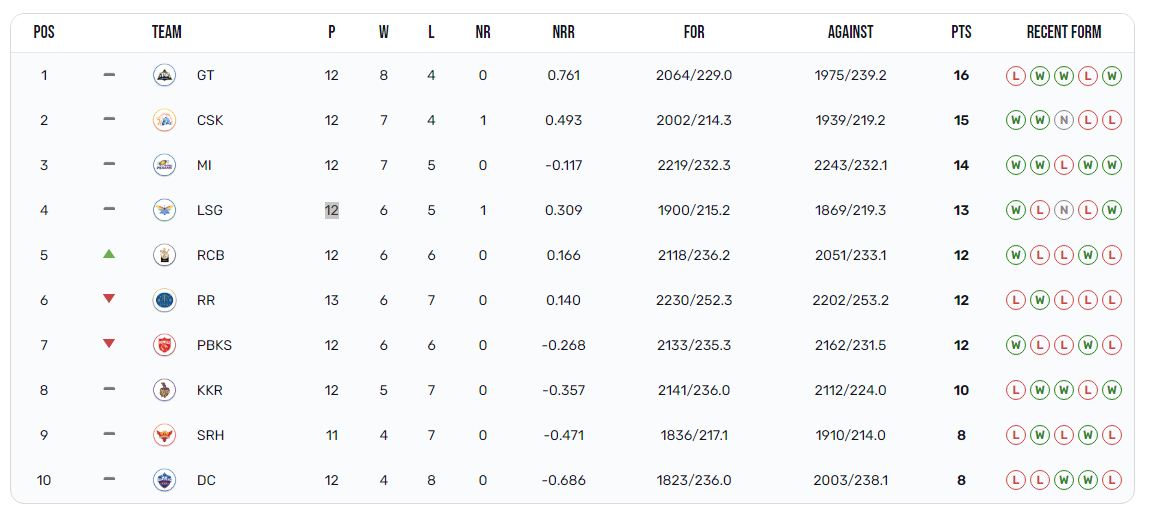The image size is (1149, 531).
Task: Click the CSK team name
Action: tap(210, 120)
